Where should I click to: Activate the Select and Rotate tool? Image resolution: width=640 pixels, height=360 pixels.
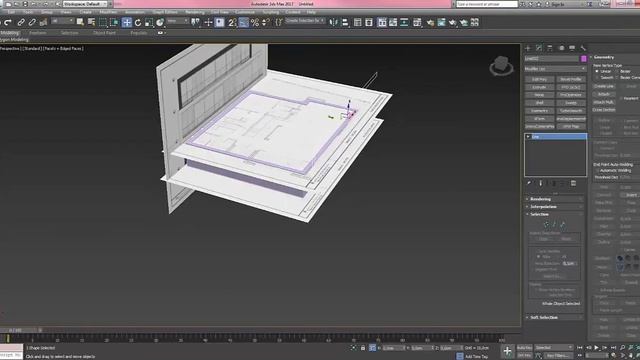click(138, 22)
